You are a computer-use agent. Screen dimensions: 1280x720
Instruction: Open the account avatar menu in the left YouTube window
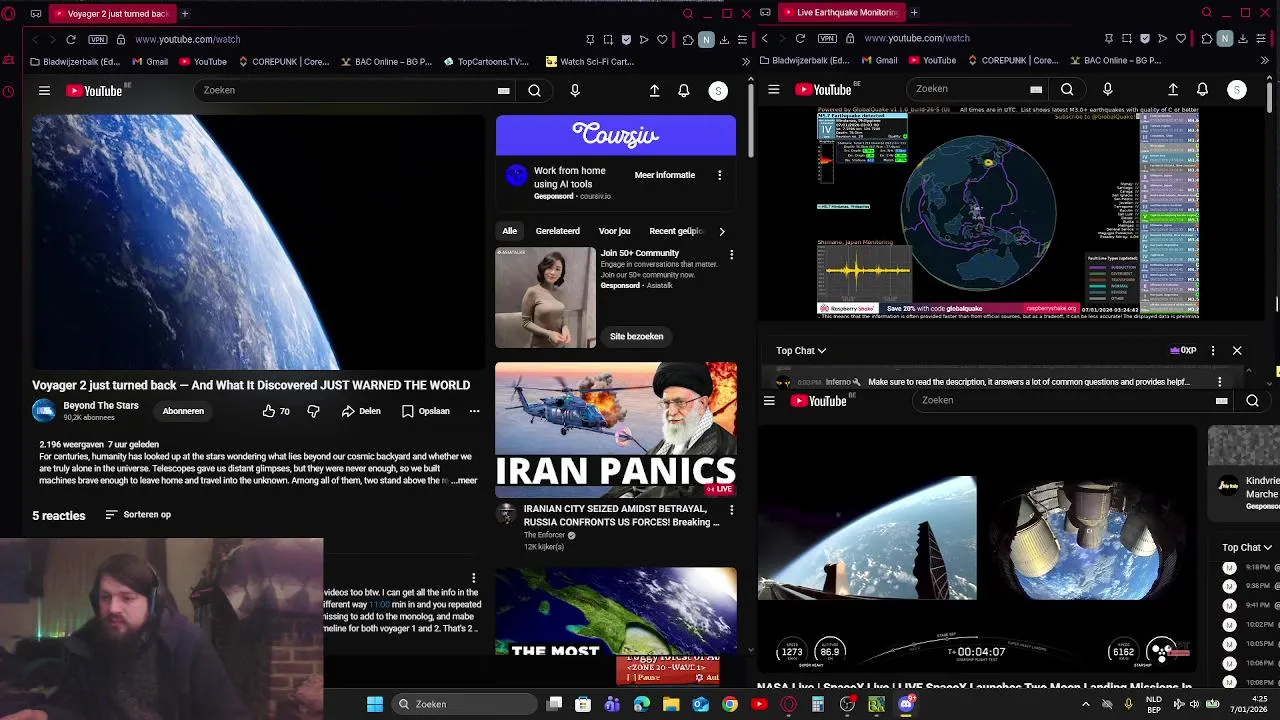click(x=718, y=91)
